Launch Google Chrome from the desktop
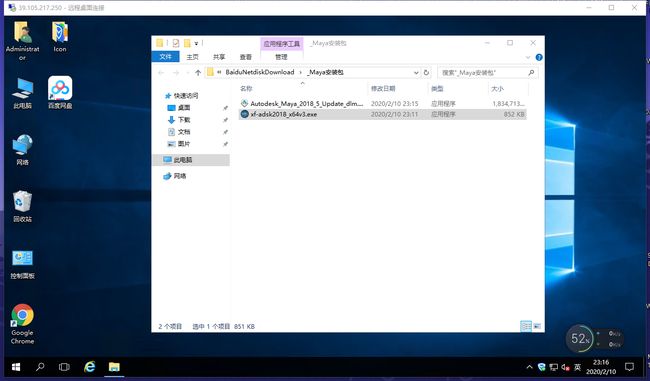Viewport: 650px width, 381px height. pos(22,324)
